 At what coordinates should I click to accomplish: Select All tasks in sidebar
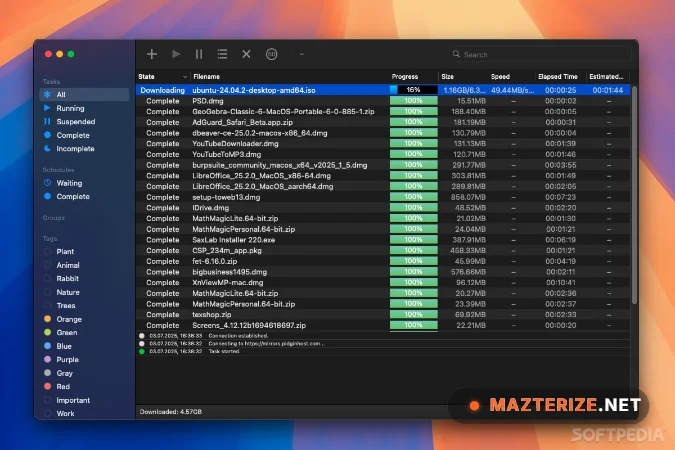(x=84, y=94)
